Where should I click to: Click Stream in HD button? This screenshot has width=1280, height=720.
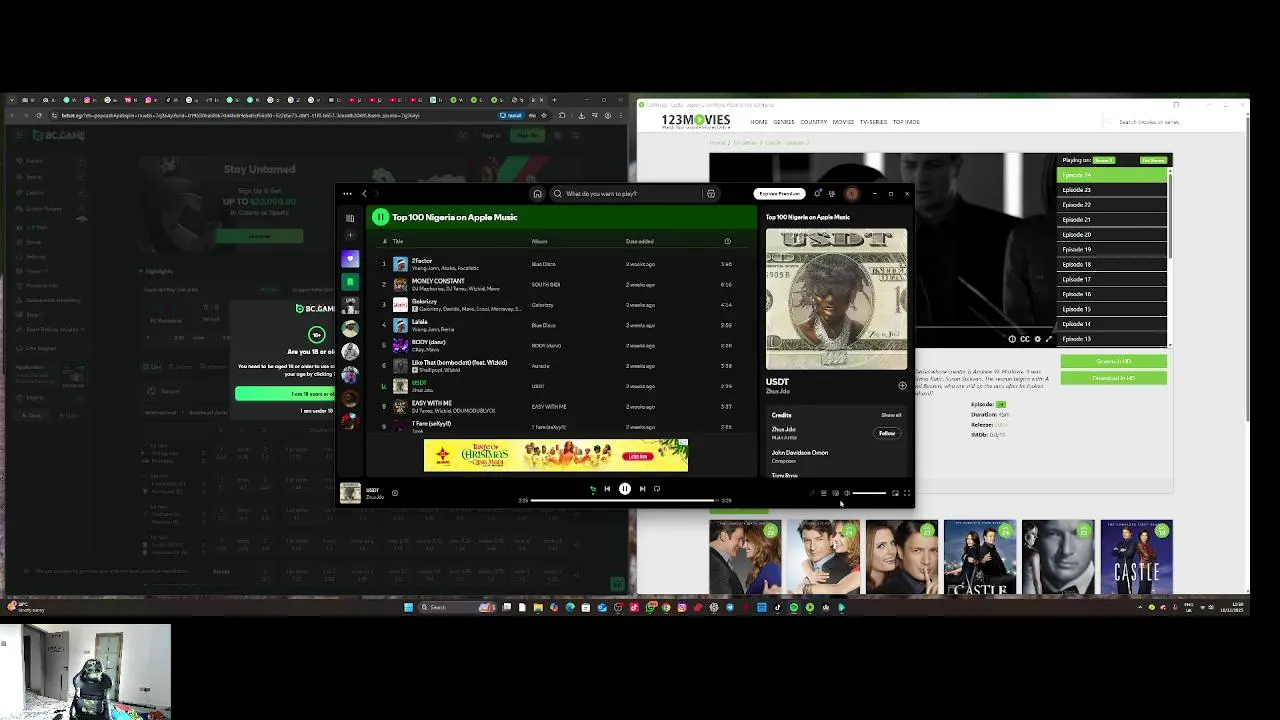tap(1113, 361)
